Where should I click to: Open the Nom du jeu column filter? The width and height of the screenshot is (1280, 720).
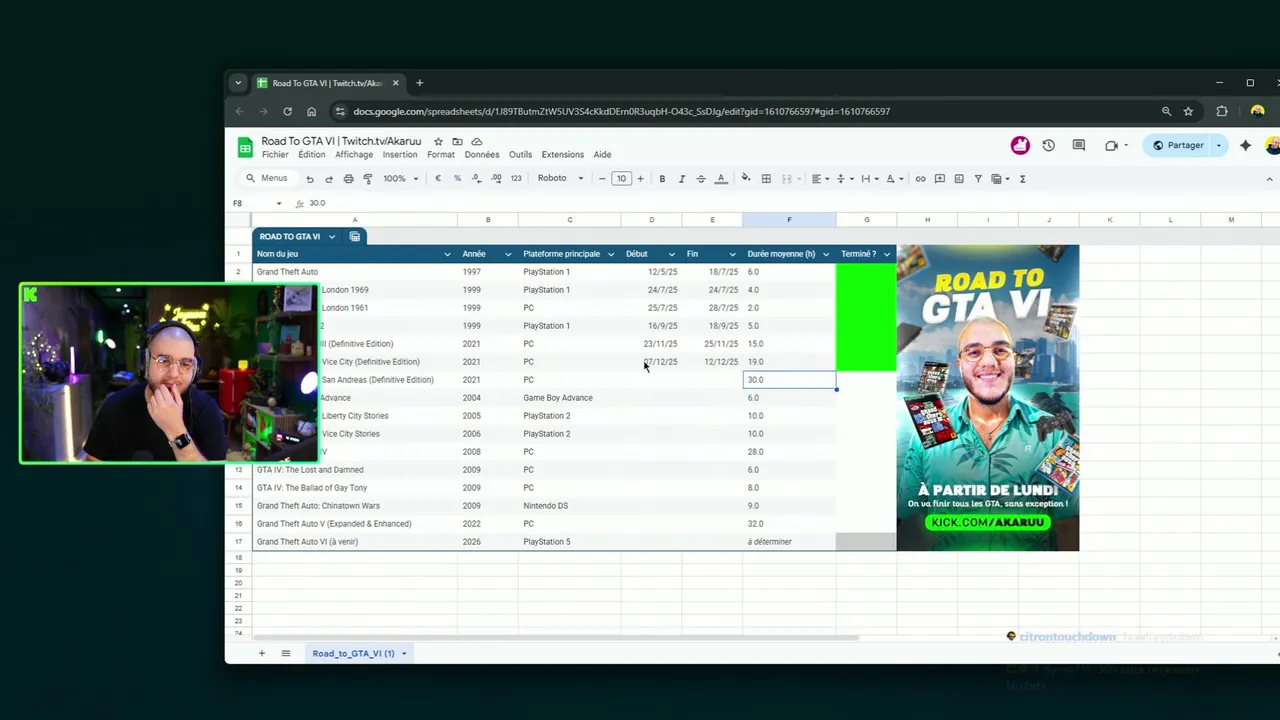click(x=447, y=254)
